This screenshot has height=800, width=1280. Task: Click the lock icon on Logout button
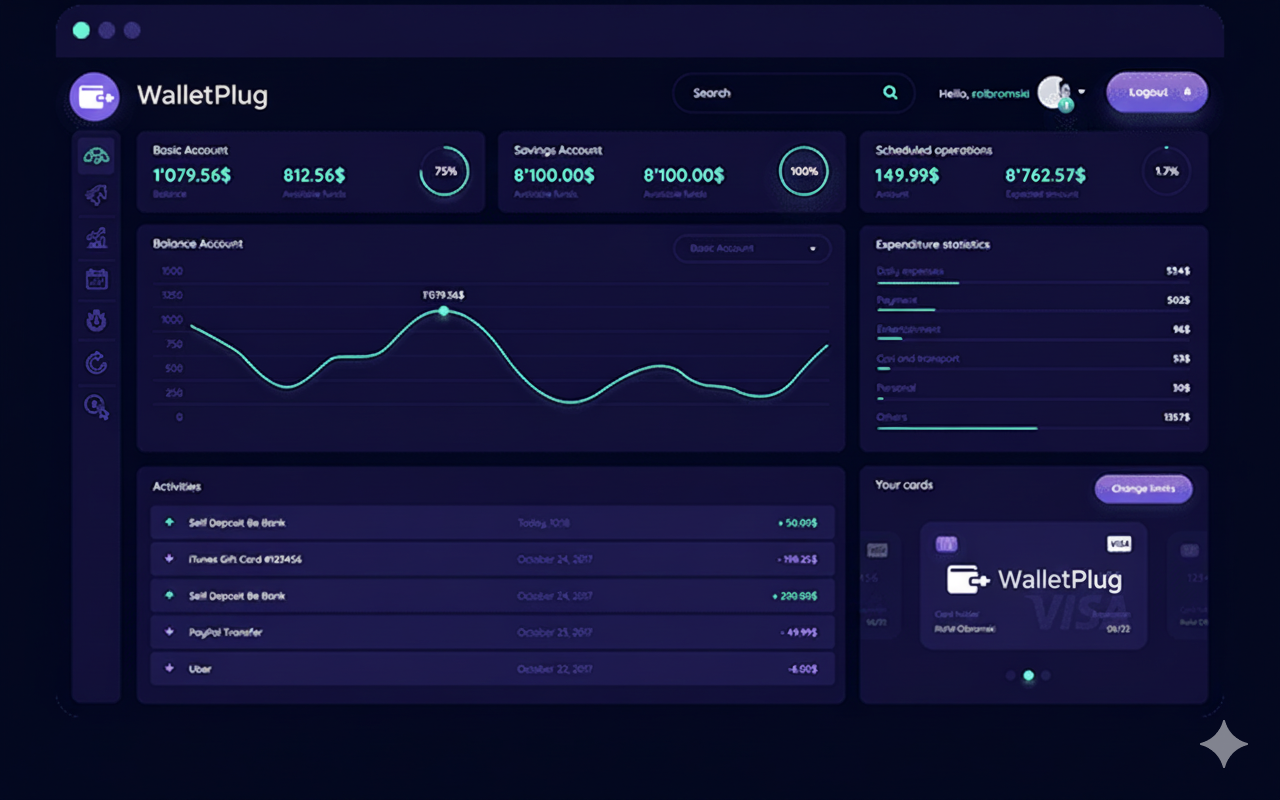pos(1187,92)
